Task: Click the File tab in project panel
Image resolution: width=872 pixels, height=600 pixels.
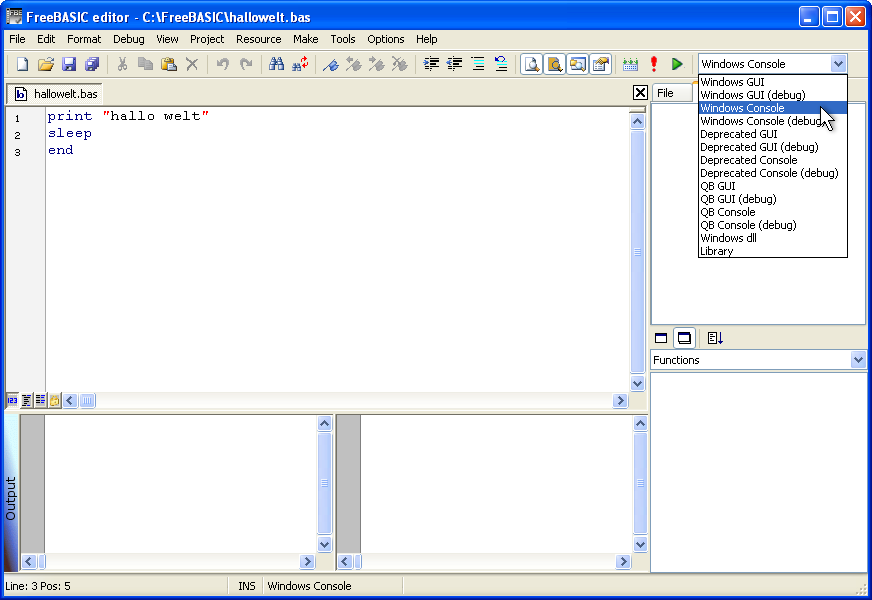Action: coord(671,93)
